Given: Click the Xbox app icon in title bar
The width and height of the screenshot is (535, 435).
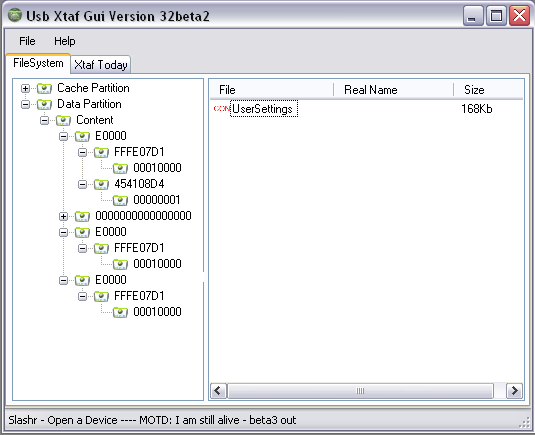Looking at the screenshot, I should point(15,15).
